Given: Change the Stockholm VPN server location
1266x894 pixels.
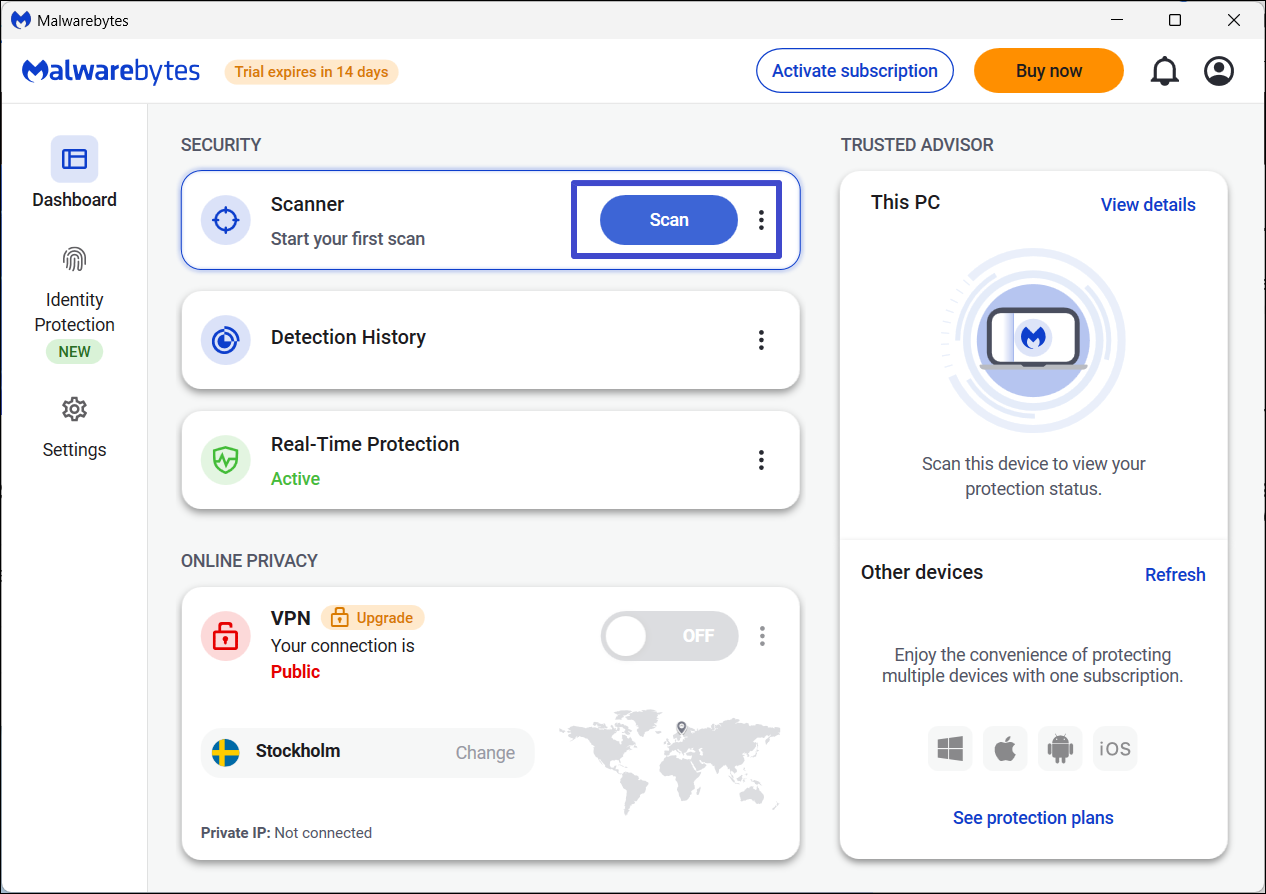Looking at the screenshot, I should coord(485,753).
